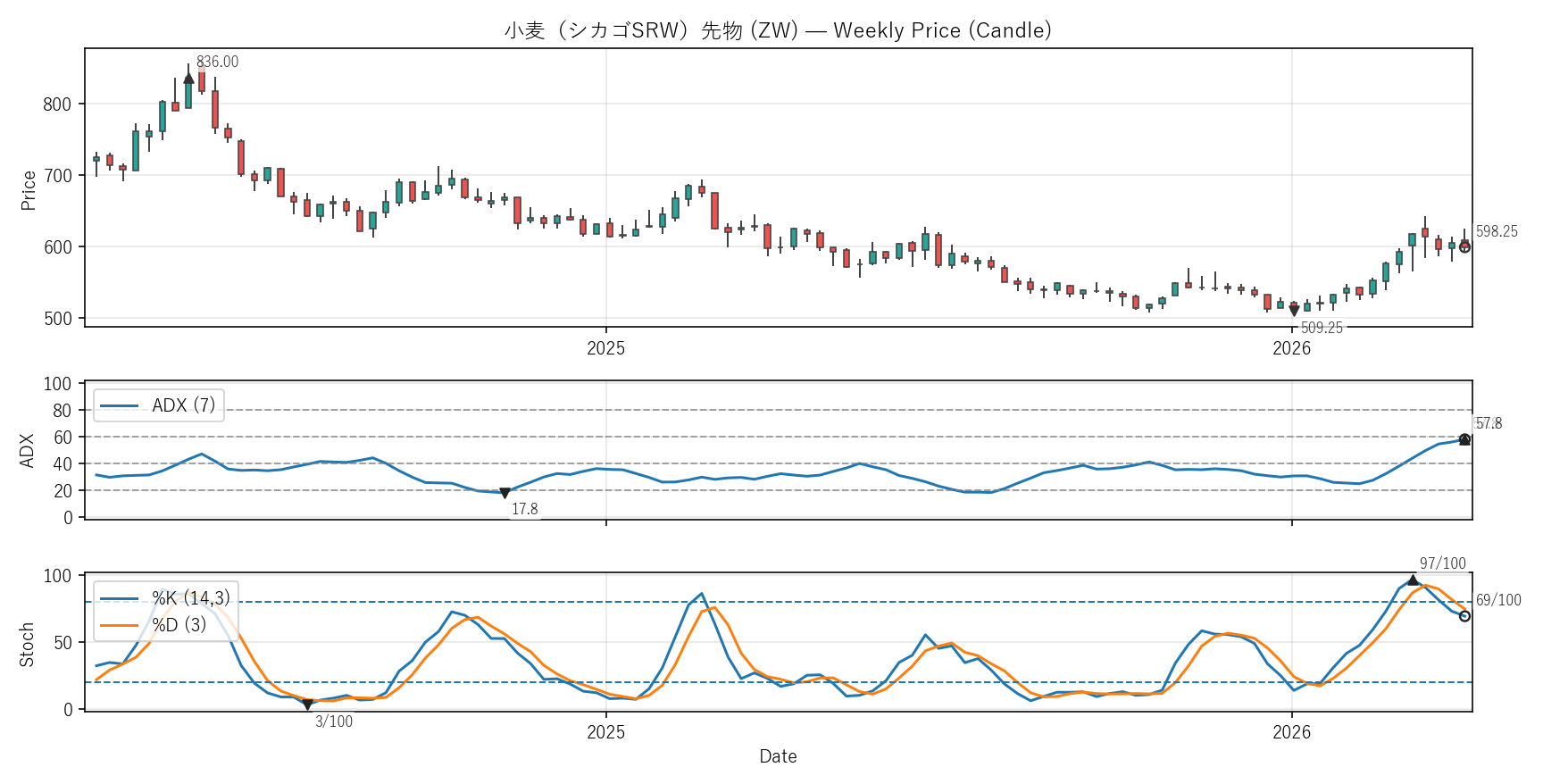
Task: Click the orange %D (3) legend line sample
Action: pyautogui.click(x=119, y=625)
